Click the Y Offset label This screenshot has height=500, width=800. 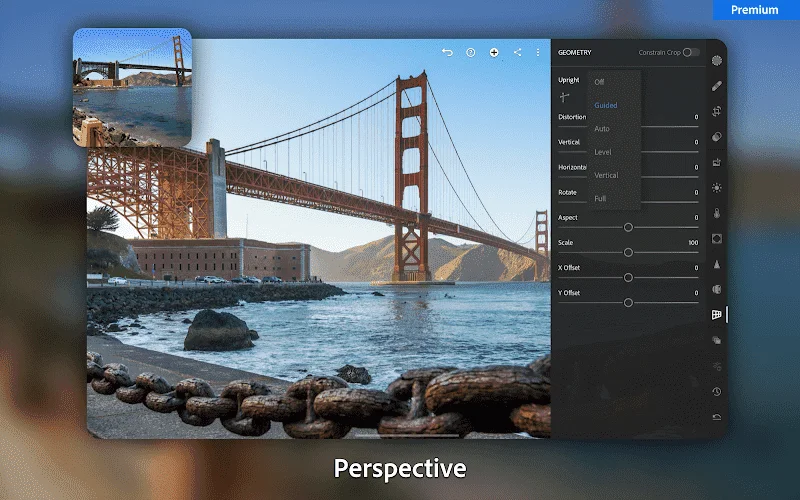pos(569,293)
